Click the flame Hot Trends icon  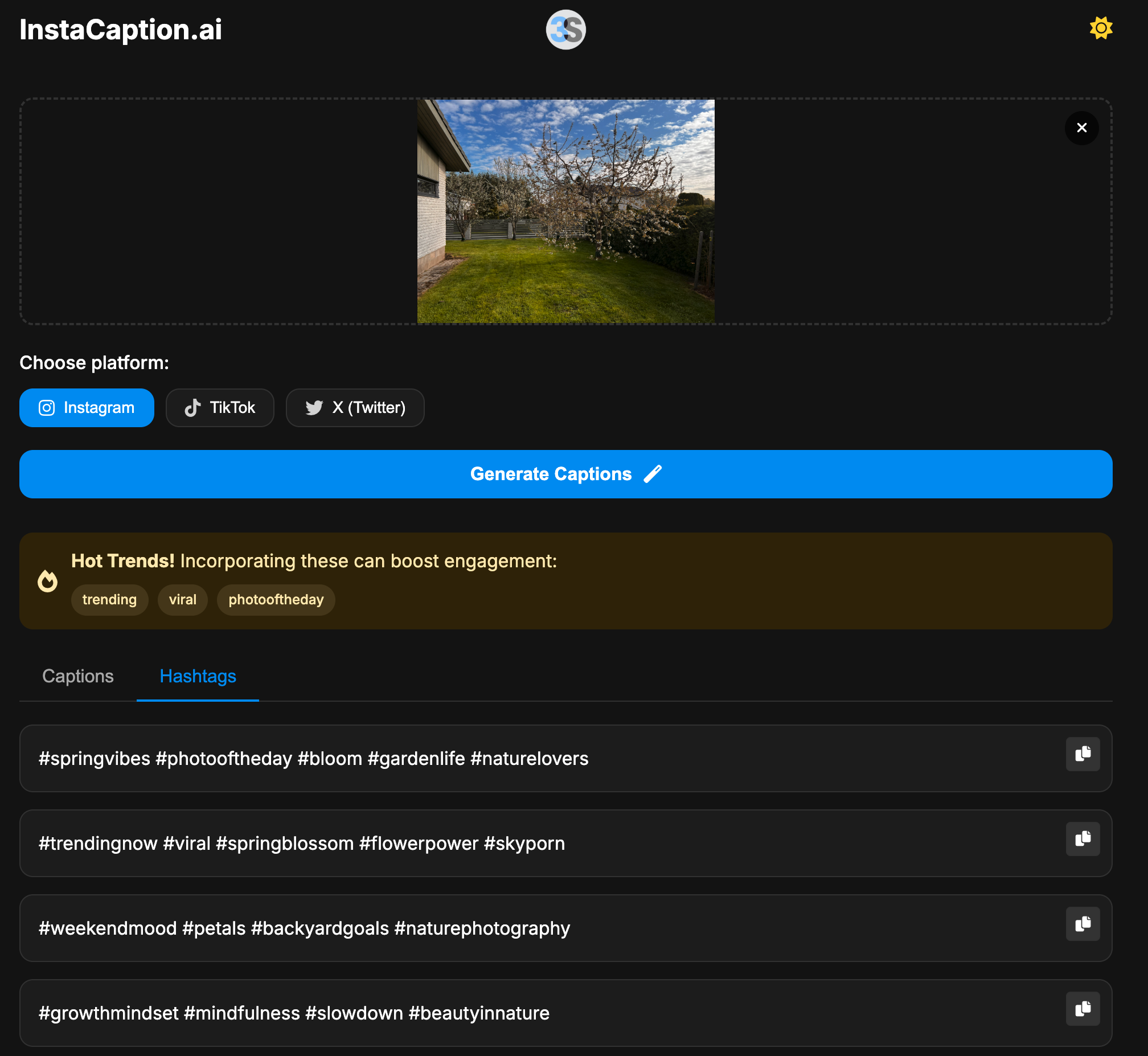[47, 581]
